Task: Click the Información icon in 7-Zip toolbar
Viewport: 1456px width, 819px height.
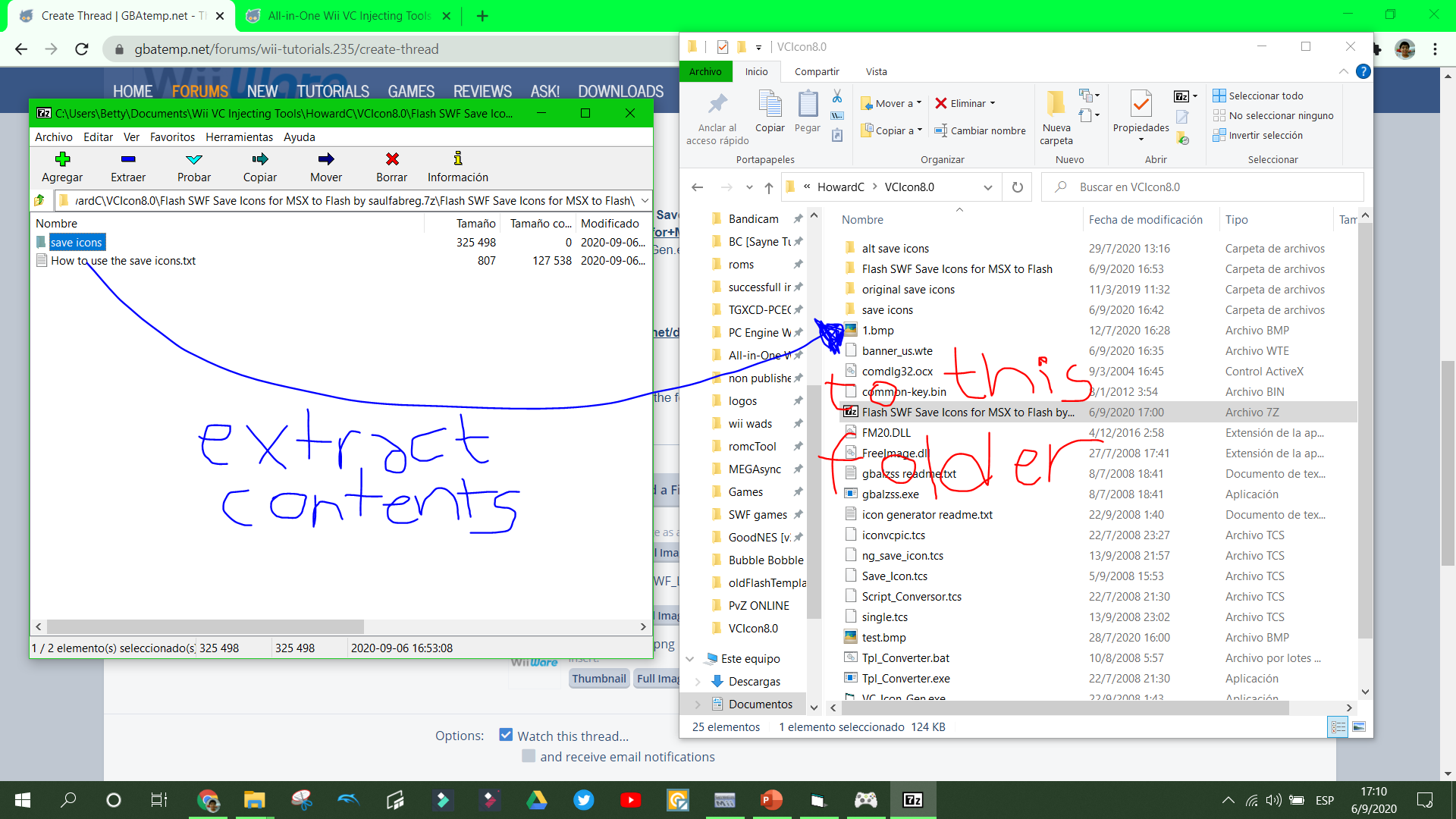Action: tap(458, 158)
